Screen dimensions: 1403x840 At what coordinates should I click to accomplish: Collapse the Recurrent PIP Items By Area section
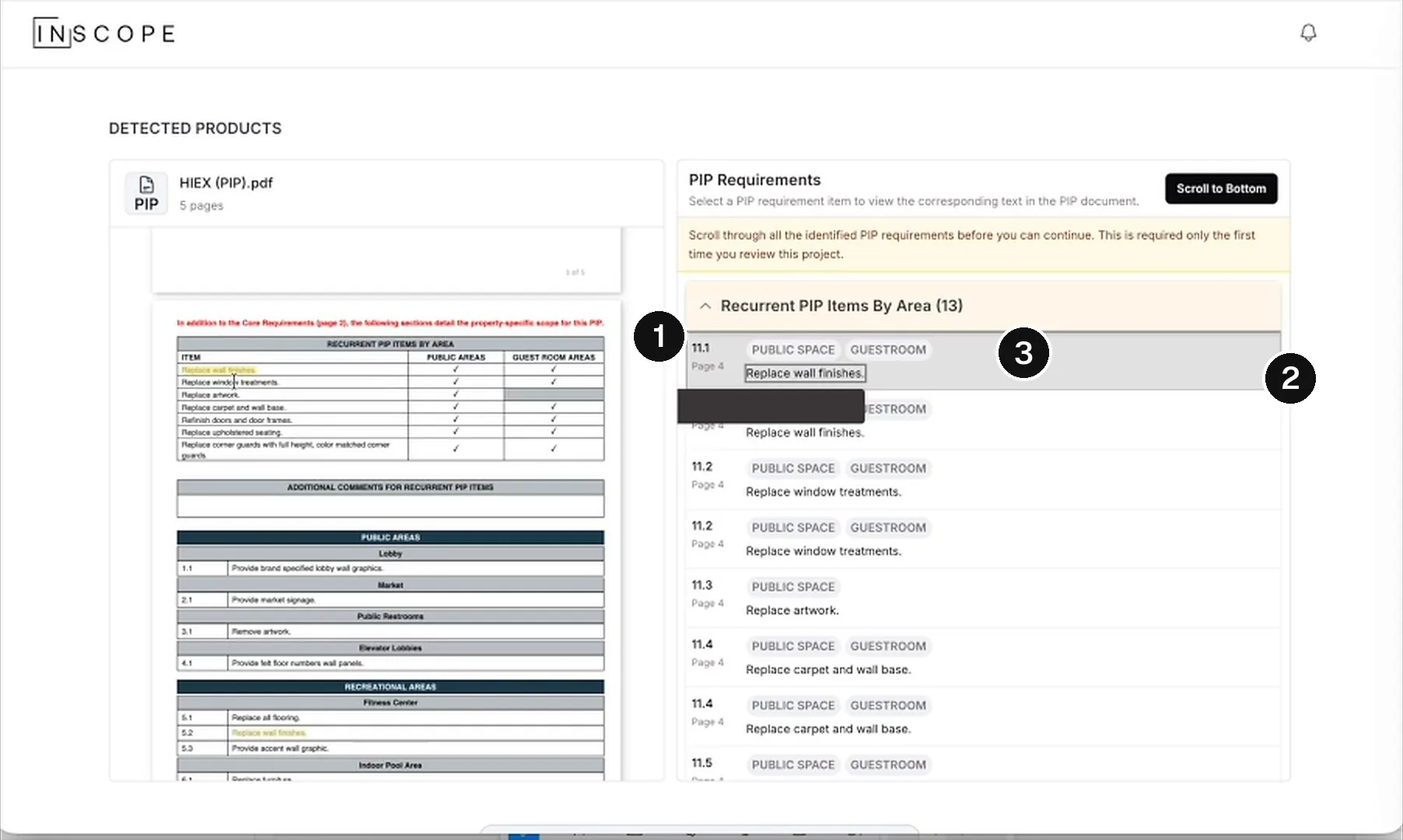click(705, 306)
